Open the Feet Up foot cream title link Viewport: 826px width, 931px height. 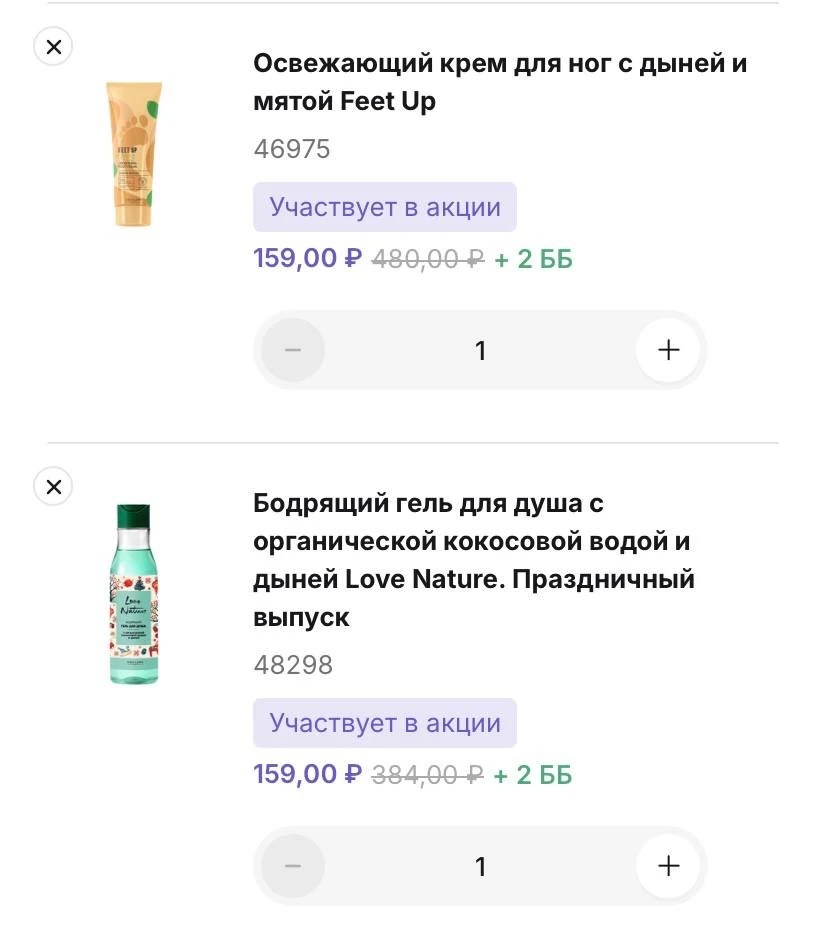click(x=499, y=82)
